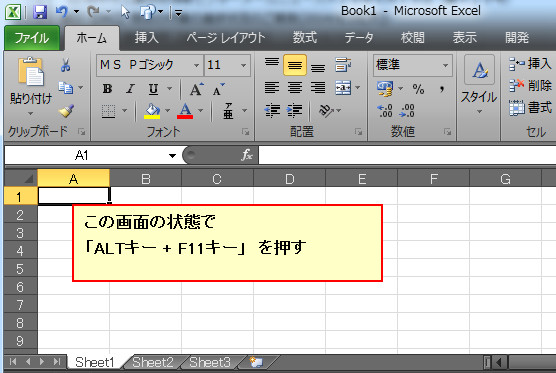Click the Redo arrow icon

tap(93, 12)
